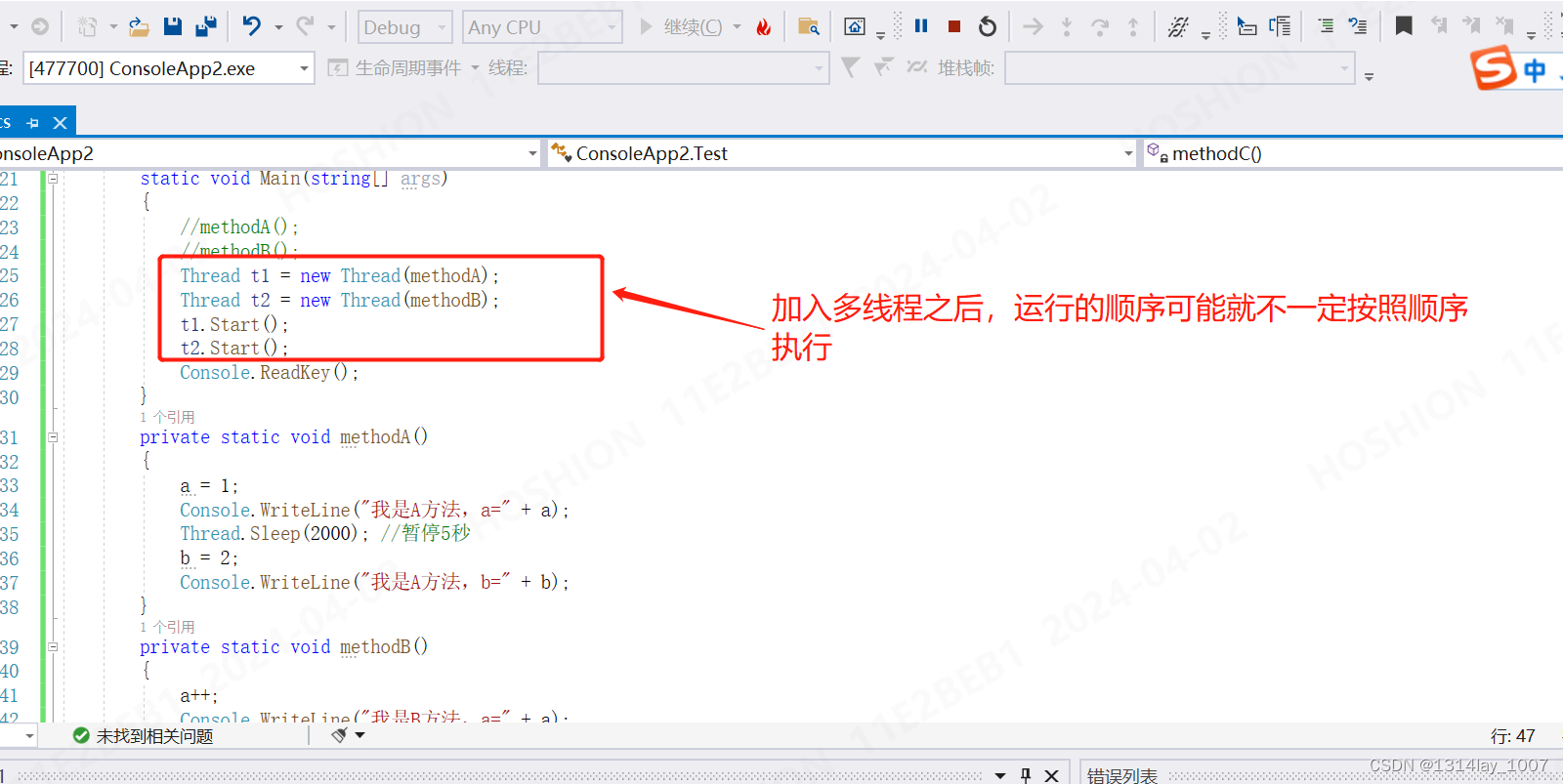
Task: Close the open document tab
Action: (61, 123)
